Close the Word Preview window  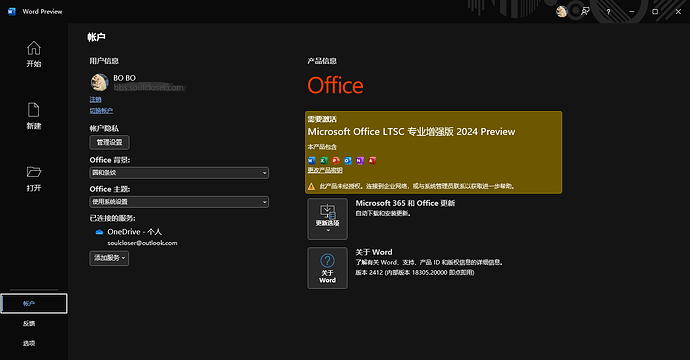coord(678,11)
